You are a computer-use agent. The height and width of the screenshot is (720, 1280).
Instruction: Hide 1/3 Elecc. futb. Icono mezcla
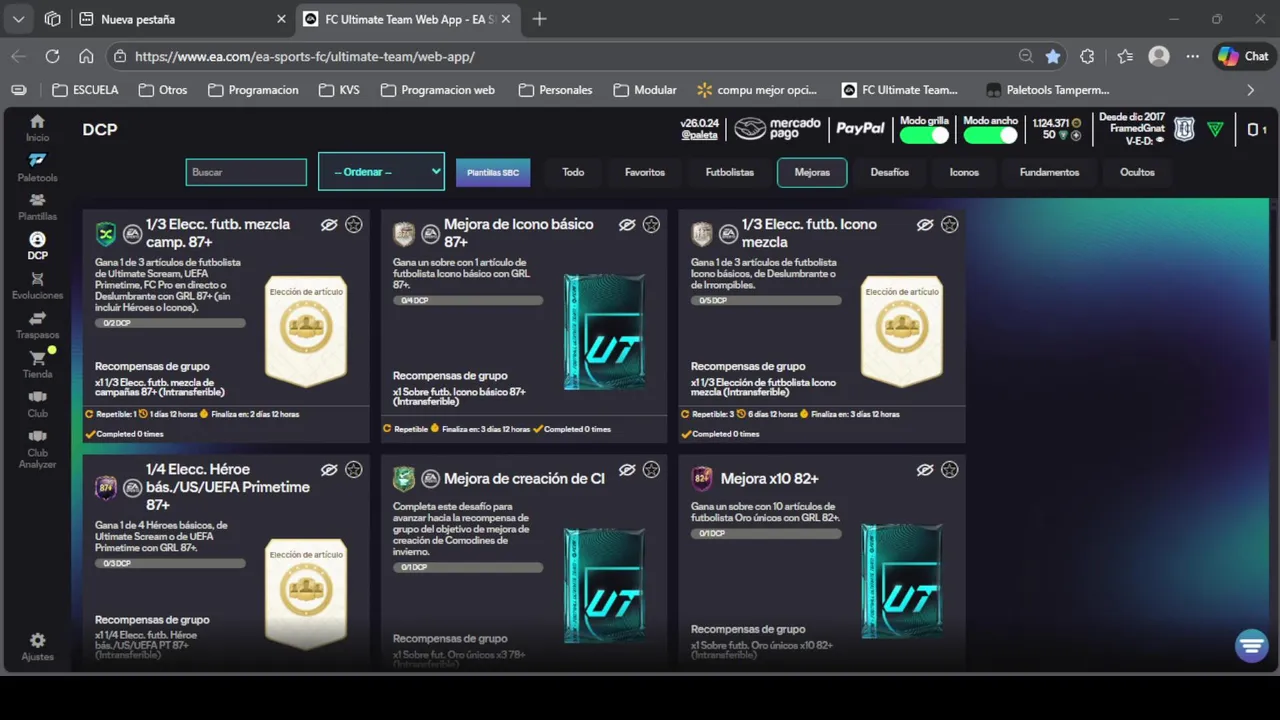pos(925,225)
